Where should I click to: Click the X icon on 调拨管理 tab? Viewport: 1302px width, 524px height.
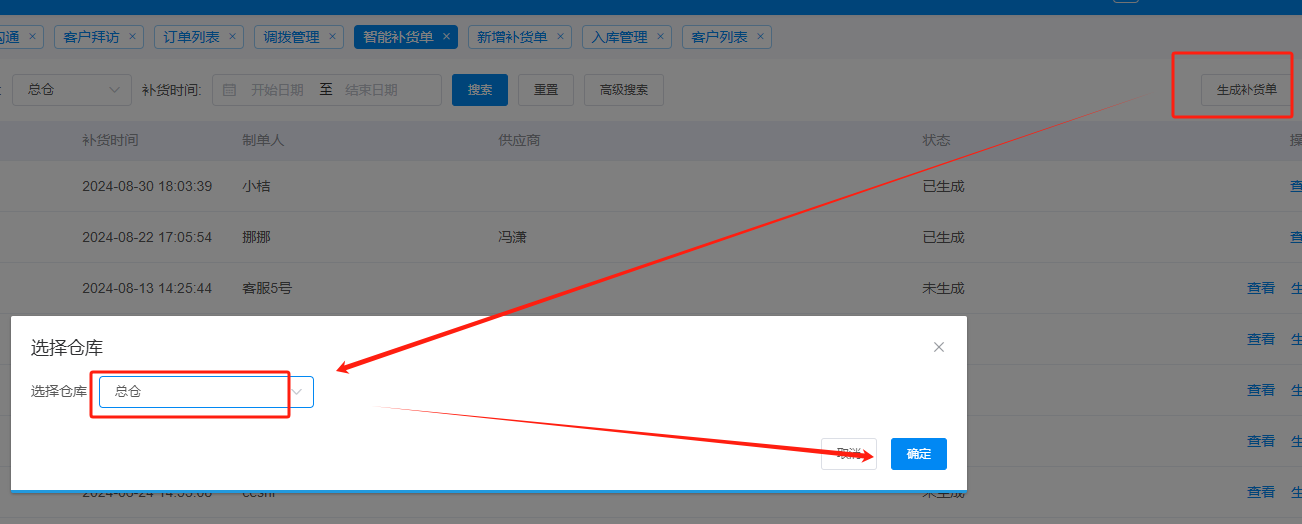pos(333,37)
